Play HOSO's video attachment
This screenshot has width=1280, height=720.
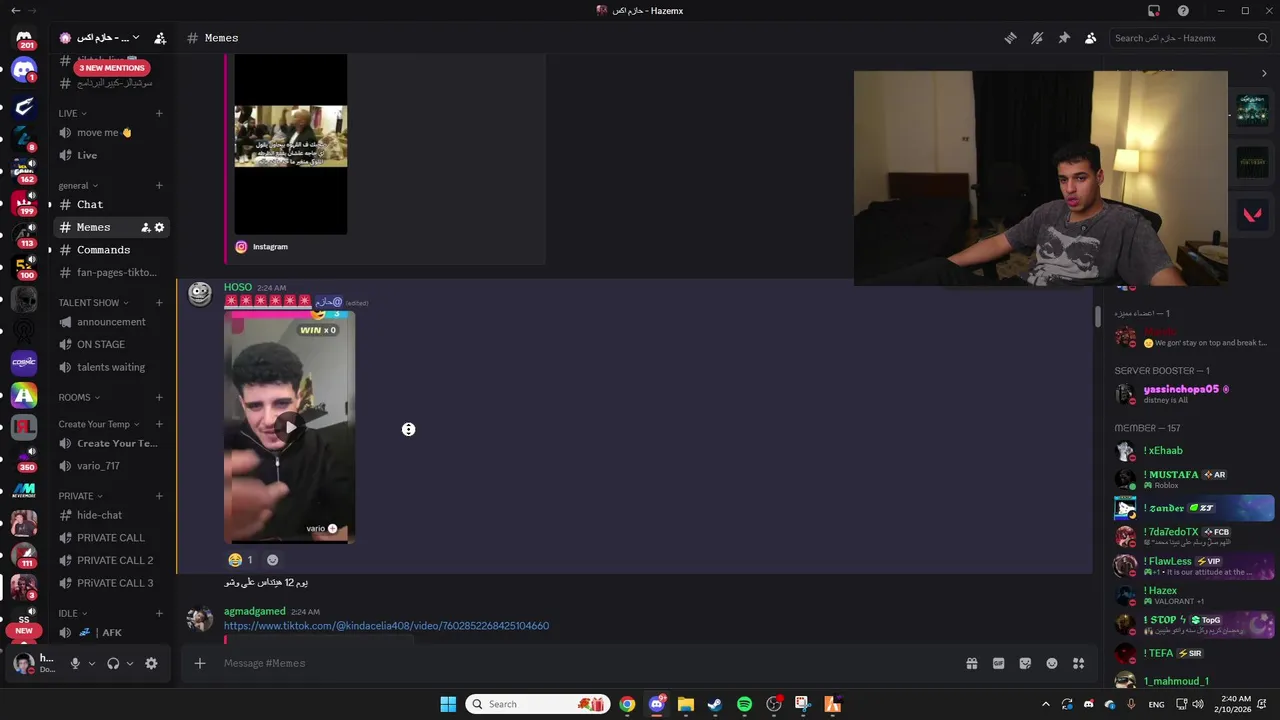pos(290,427)
